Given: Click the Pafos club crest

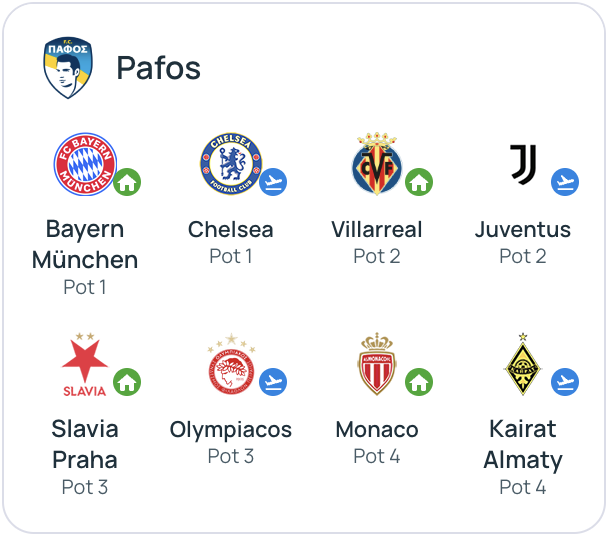Looking at the screenshot, I should [x=68, y=67].
